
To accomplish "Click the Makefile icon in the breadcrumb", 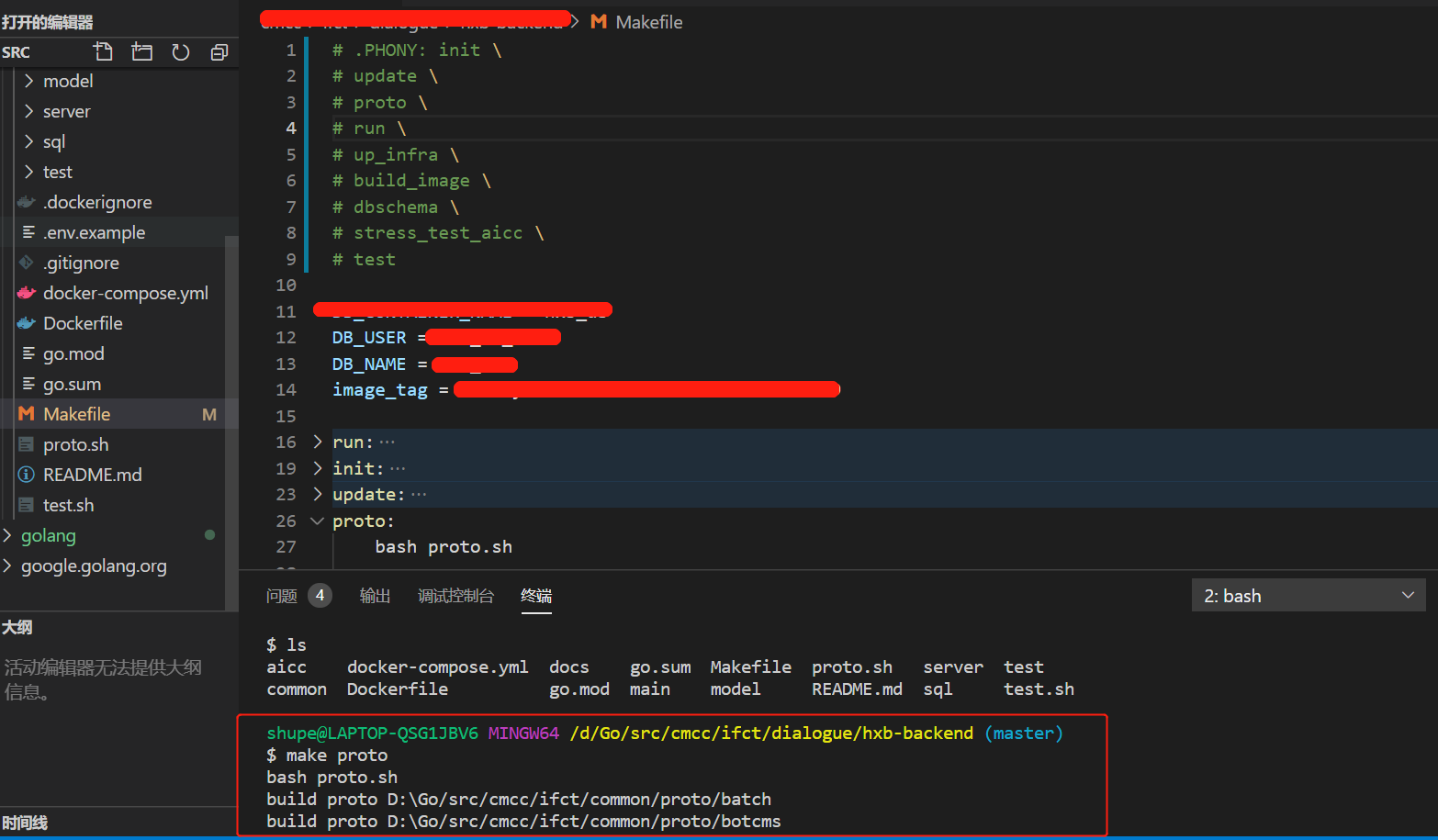I will click(599, 21).
